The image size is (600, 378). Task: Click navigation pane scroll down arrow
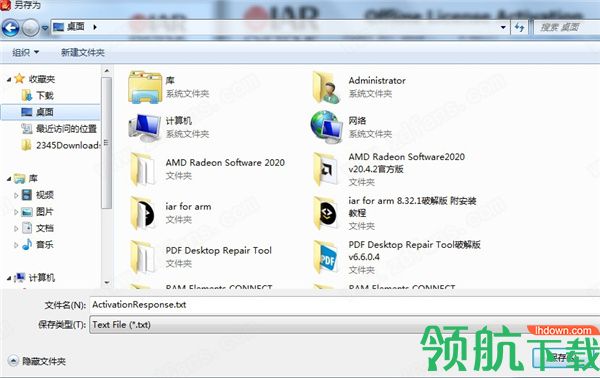pos(107,283)
